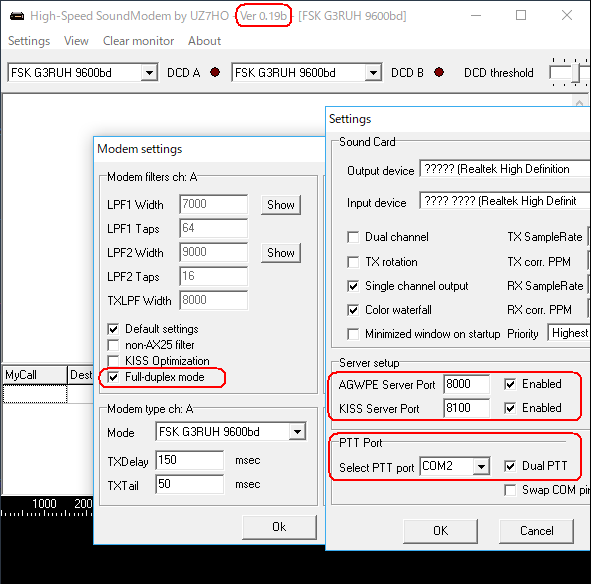Click Show button next to LPF1 Width
This screenshot has height=584, width=591.
tap(281, 205)
